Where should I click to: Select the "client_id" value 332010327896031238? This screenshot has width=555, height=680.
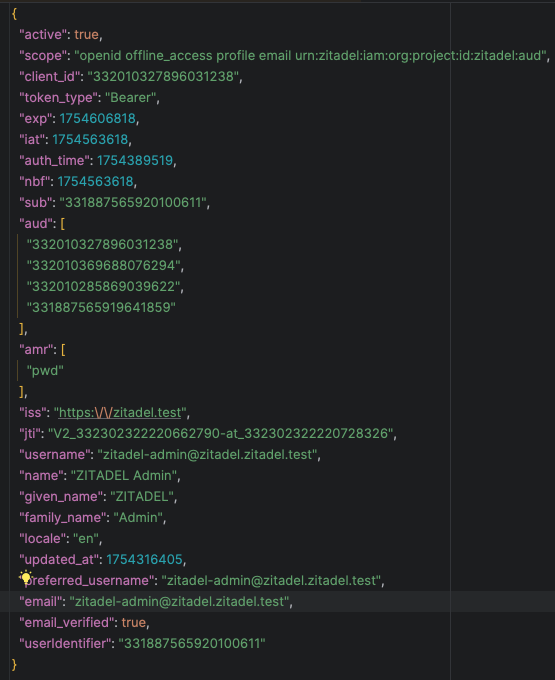(163, 76)
